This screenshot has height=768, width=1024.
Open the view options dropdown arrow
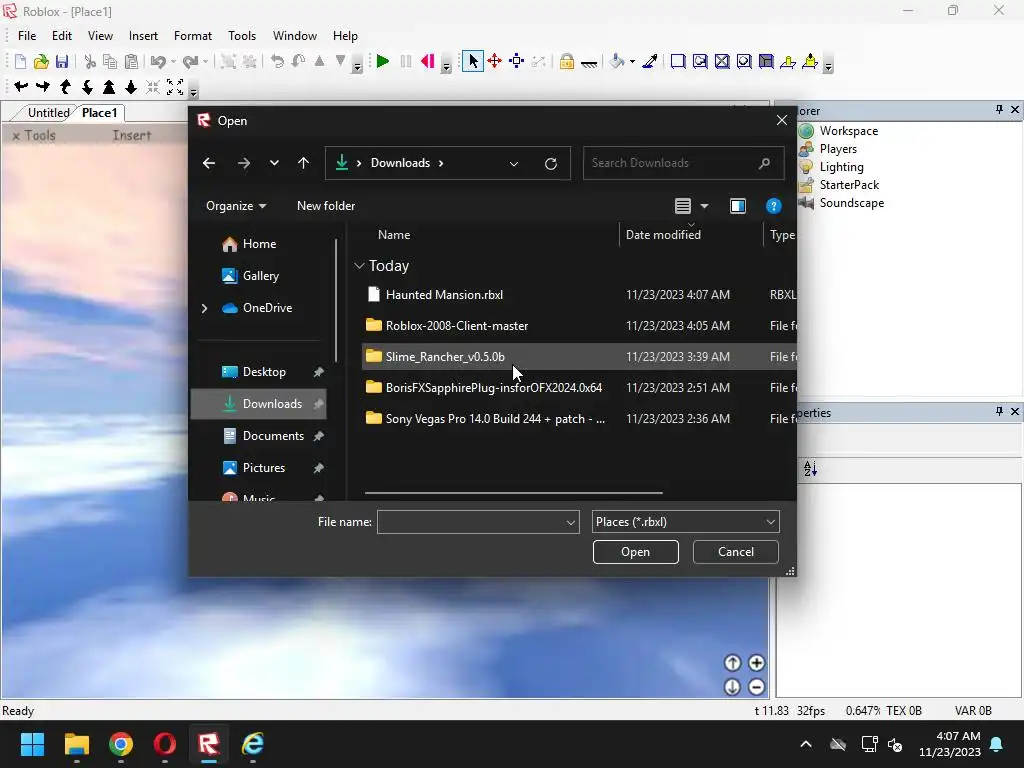pos(704,206)
